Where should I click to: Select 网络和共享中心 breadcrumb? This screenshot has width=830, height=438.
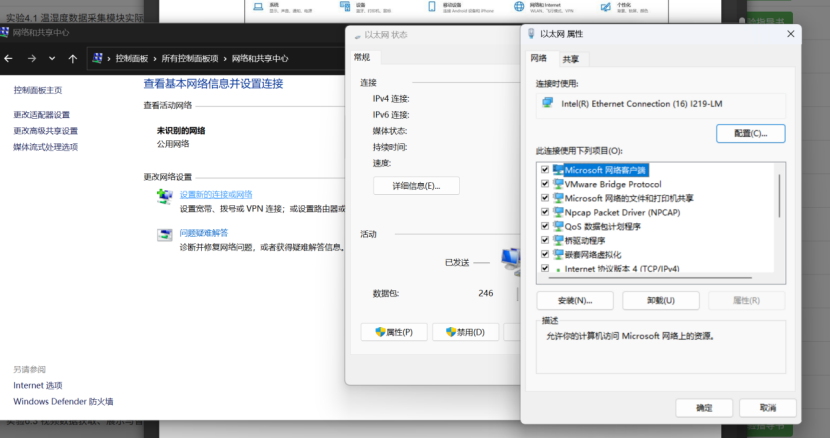click(x=260, y=58)
